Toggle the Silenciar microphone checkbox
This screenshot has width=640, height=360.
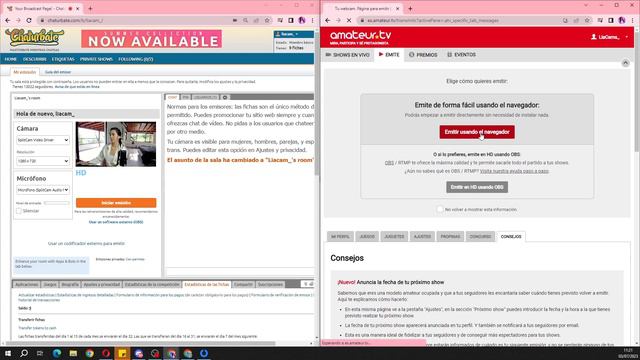[19, 211]
